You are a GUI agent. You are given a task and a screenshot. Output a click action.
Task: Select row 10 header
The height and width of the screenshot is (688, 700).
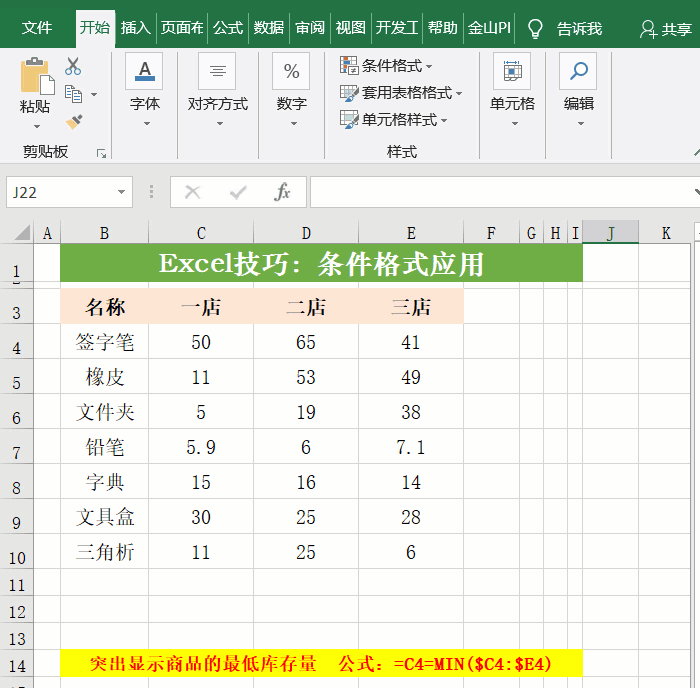click(17, 551)
